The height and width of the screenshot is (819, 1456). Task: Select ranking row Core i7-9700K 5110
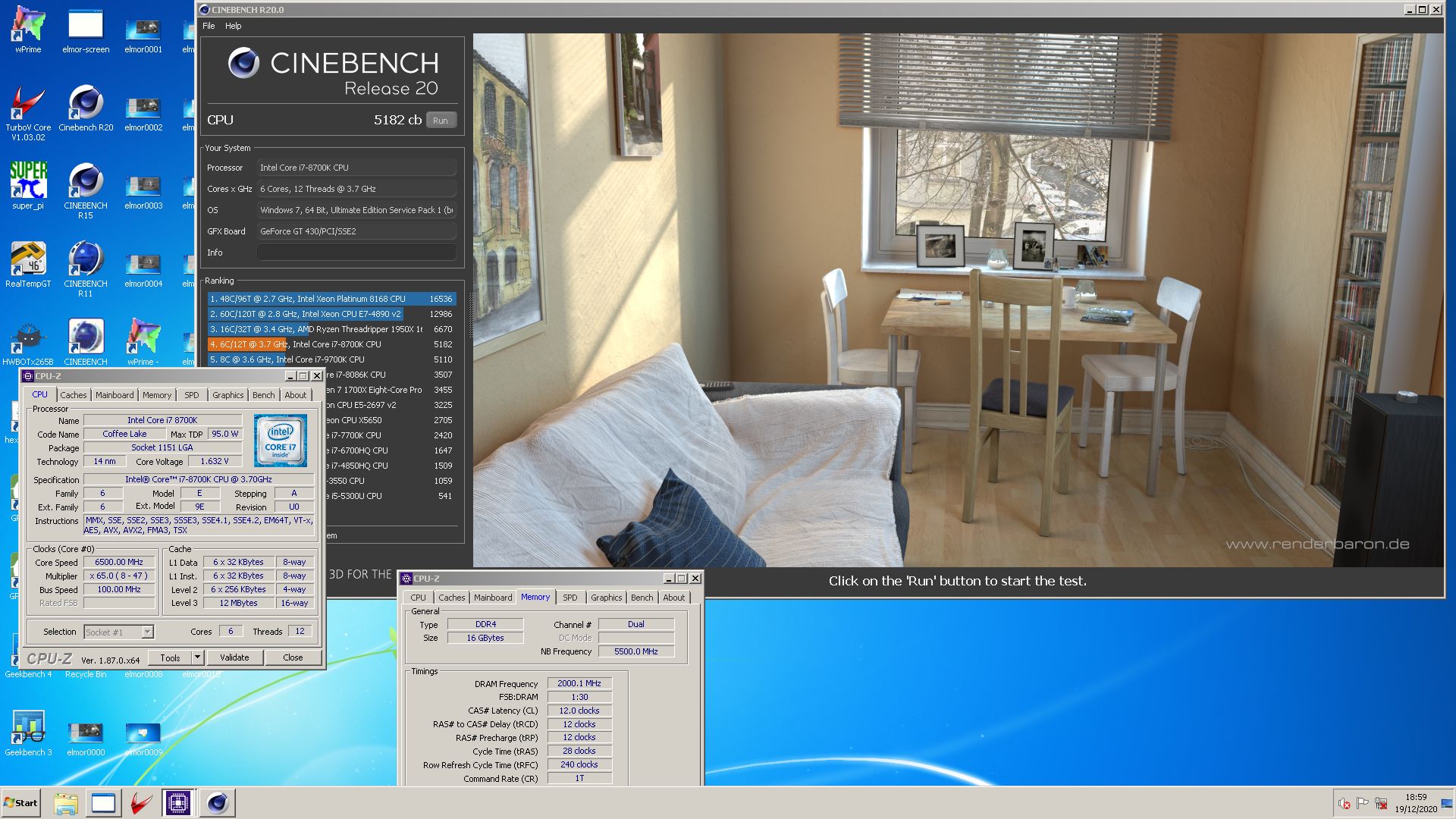[331, 359]
